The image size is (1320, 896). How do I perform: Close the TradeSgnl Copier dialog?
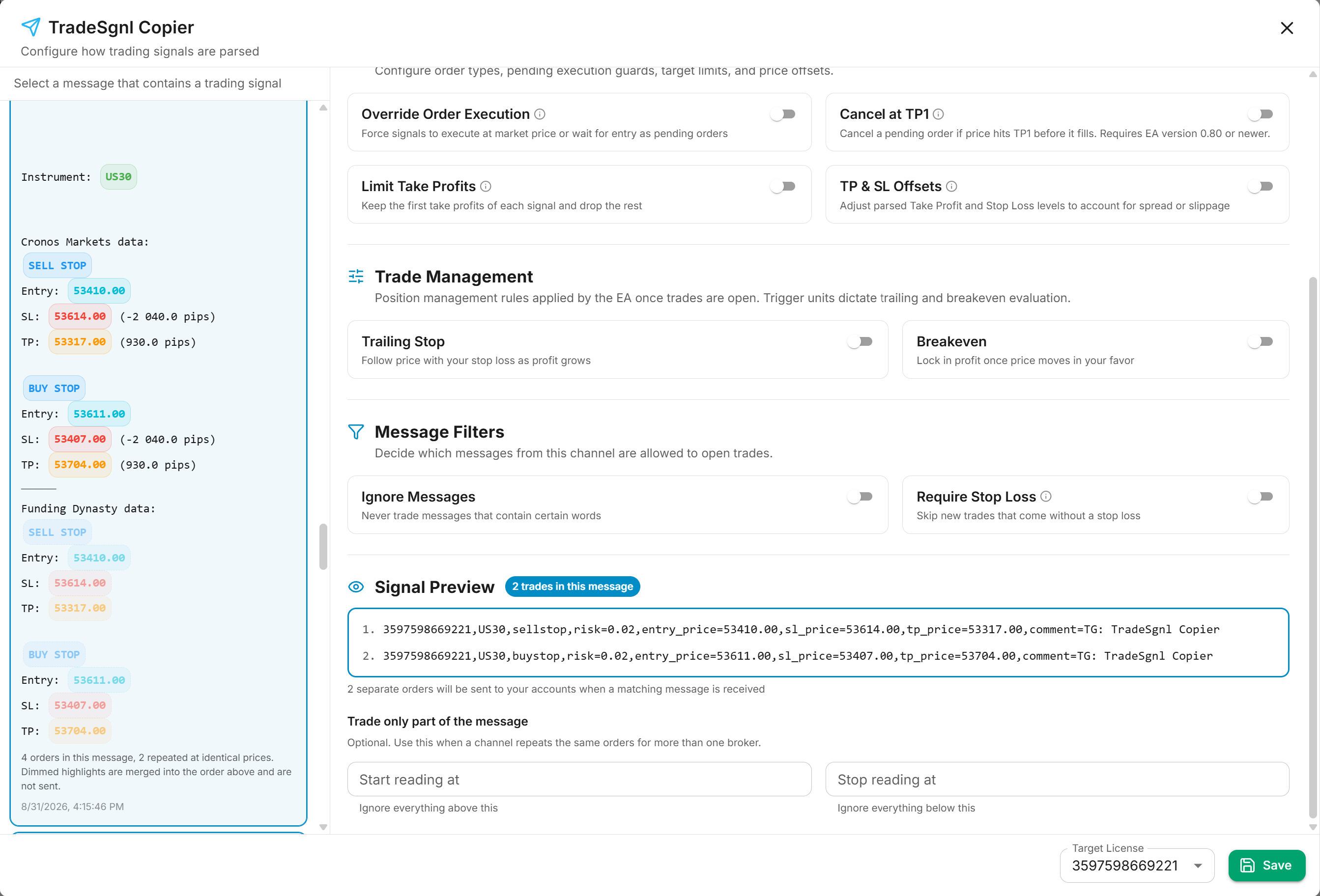[1287, 28]
